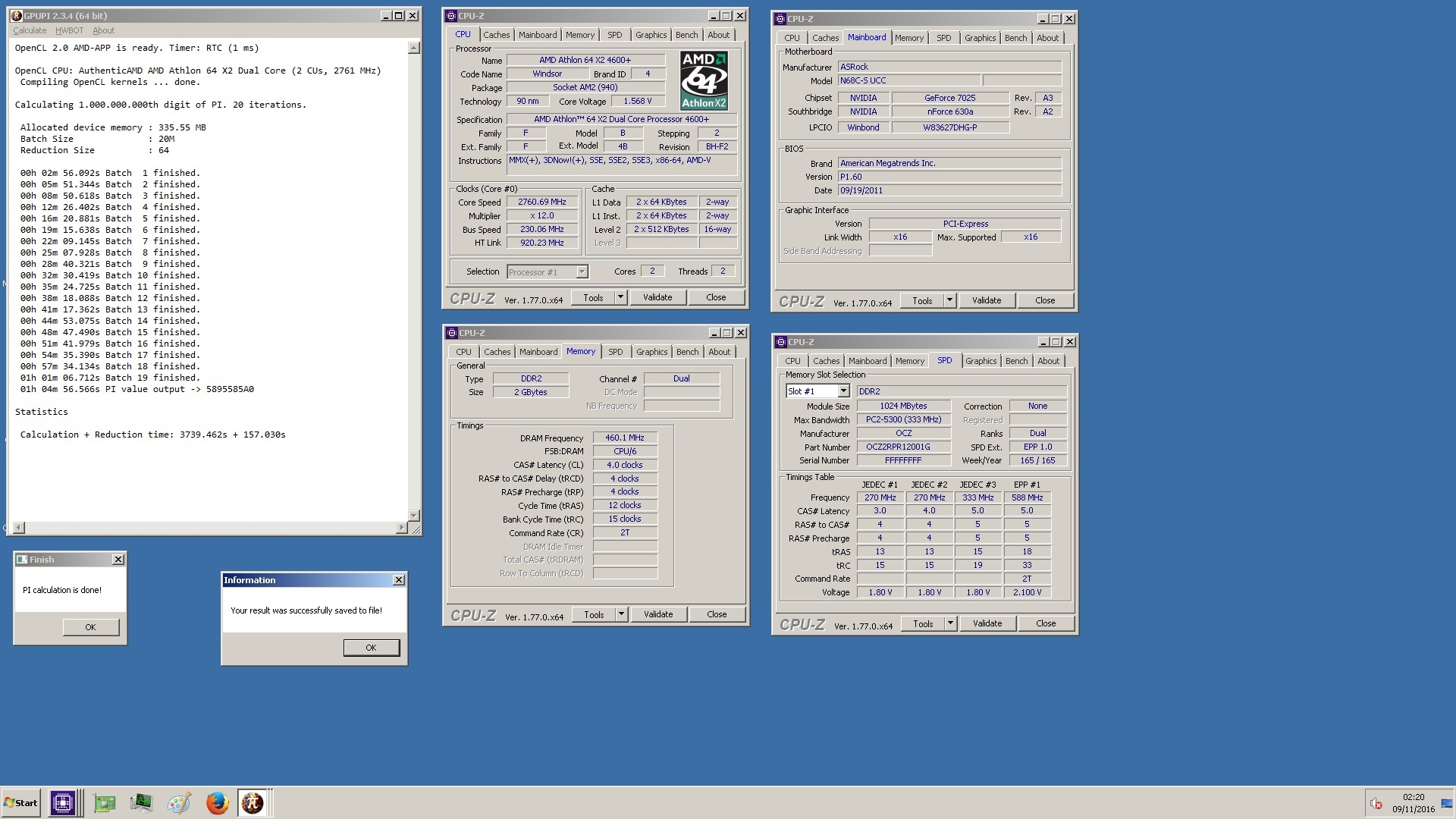Select Memory tab in Mainboard window
The image size is (1456, 819).
coord(908,38)
